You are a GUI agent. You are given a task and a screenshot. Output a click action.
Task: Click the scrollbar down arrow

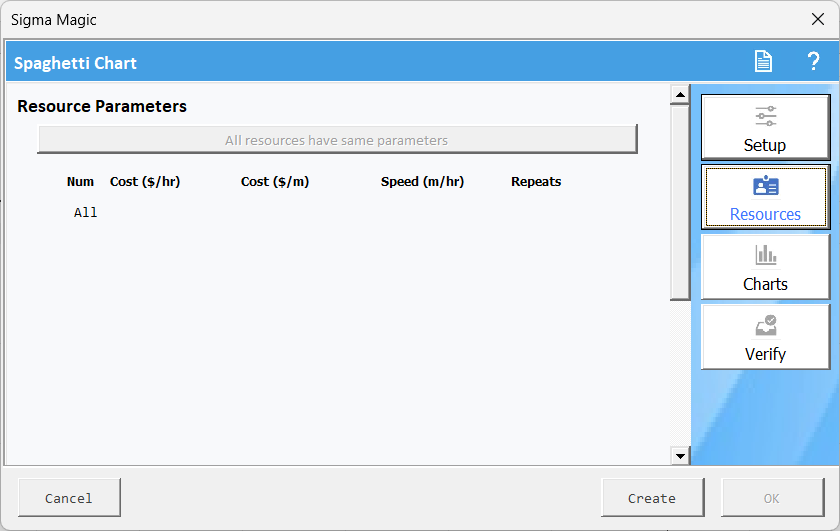680,455
